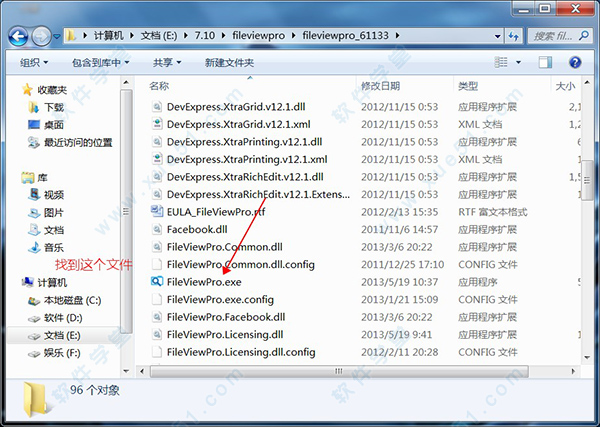Toggle the preview pane icon

(545, 62)
